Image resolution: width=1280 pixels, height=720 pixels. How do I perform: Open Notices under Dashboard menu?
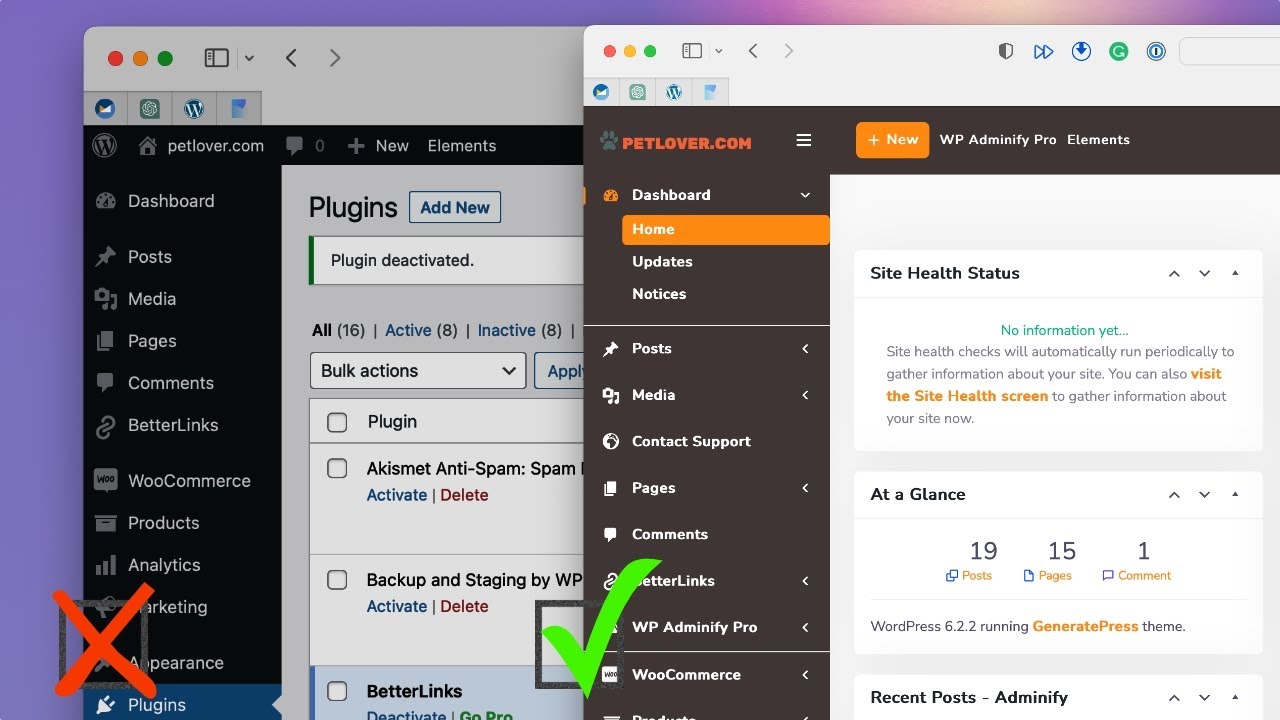pyautogui.click(x=659, y=294)
